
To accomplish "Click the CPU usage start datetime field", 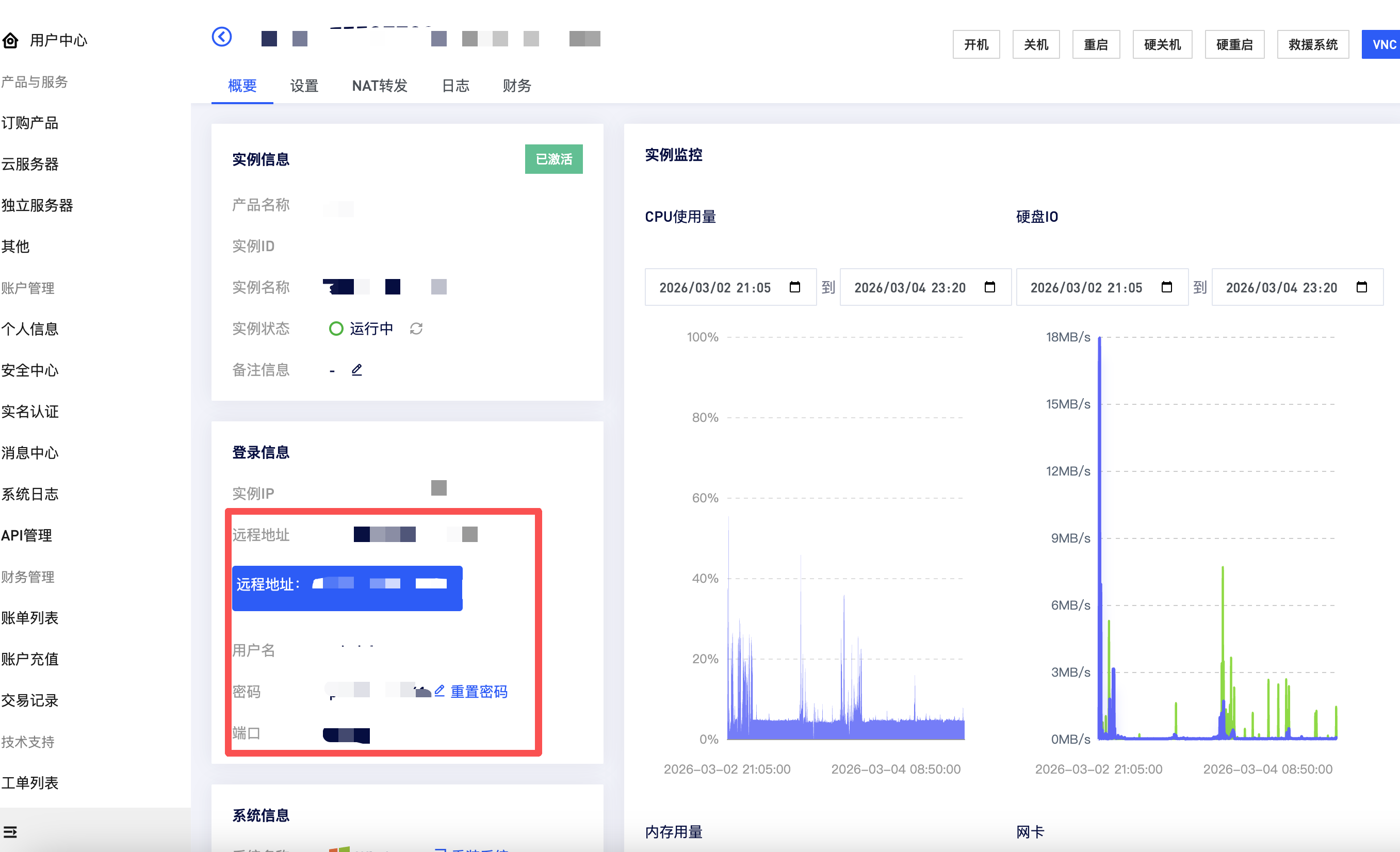I will tap(715, 287).
